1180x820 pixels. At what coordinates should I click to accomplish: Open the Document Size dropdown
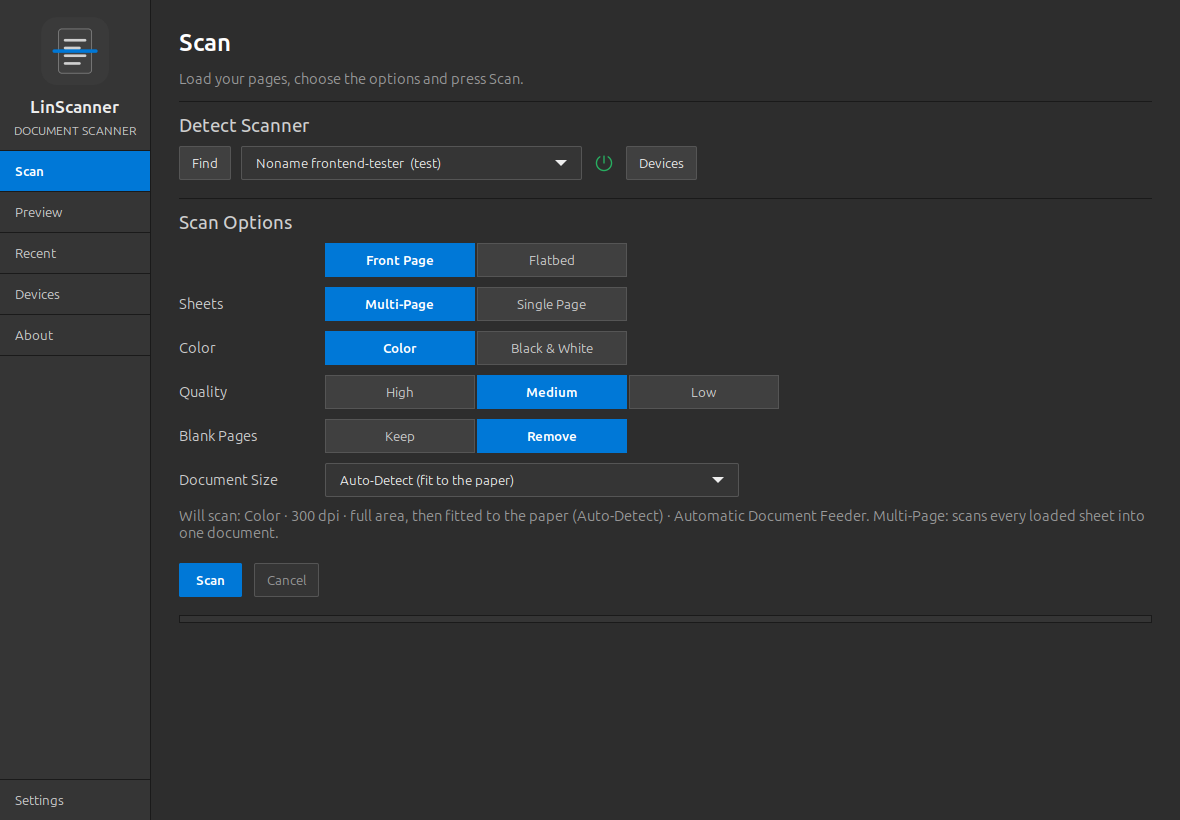[x=531, y=480]
